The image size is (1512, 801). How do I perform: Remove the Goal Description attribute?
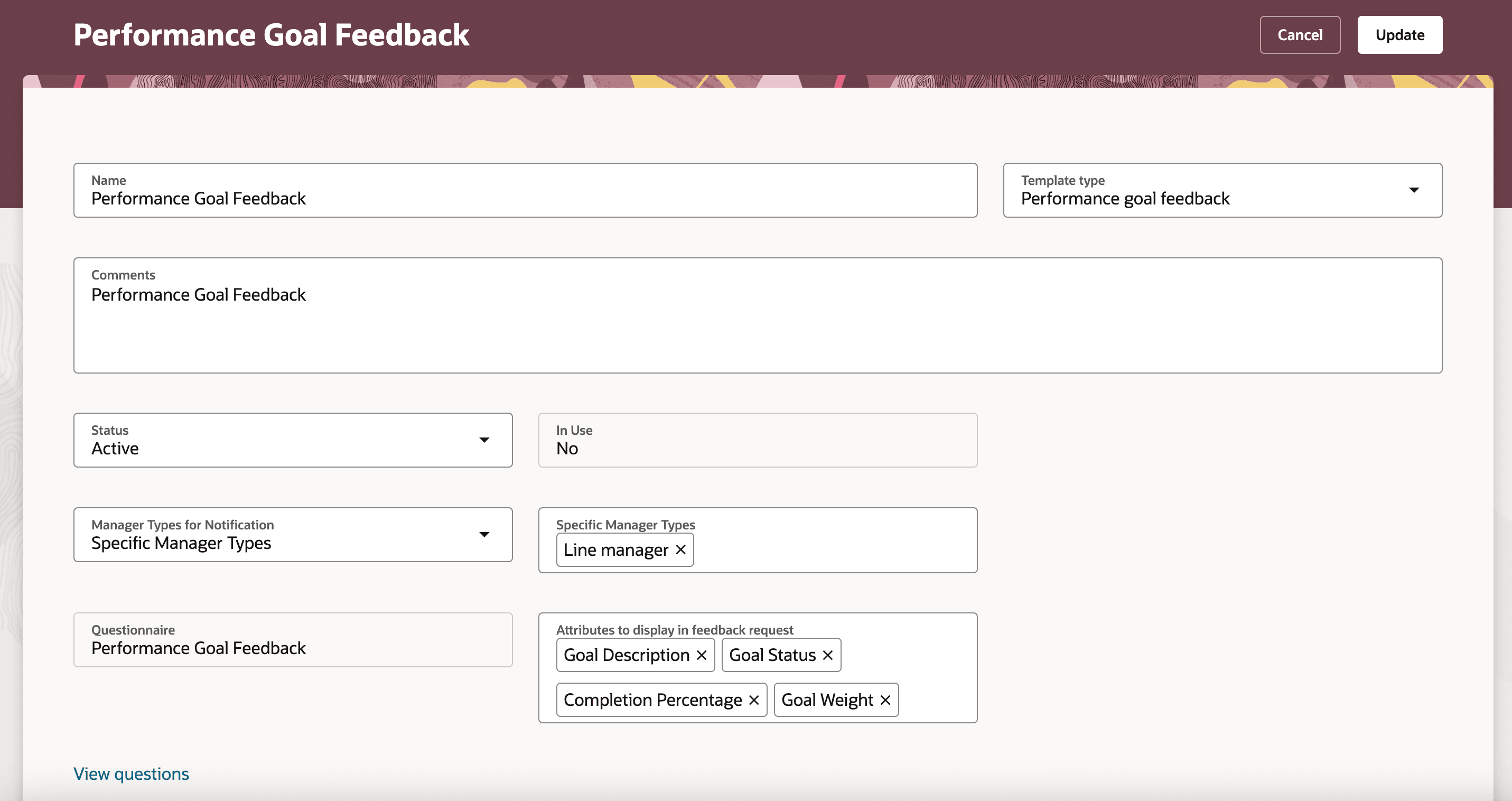click(702, 655)
